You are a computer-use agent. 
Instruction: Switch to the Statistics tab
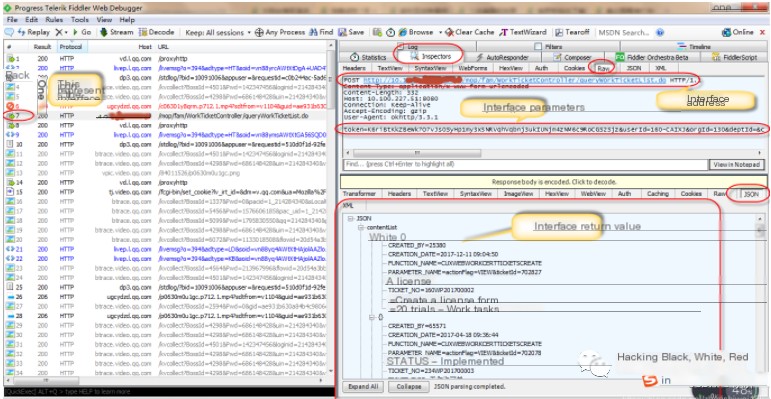pyautogui.click(x=369, y=57)
